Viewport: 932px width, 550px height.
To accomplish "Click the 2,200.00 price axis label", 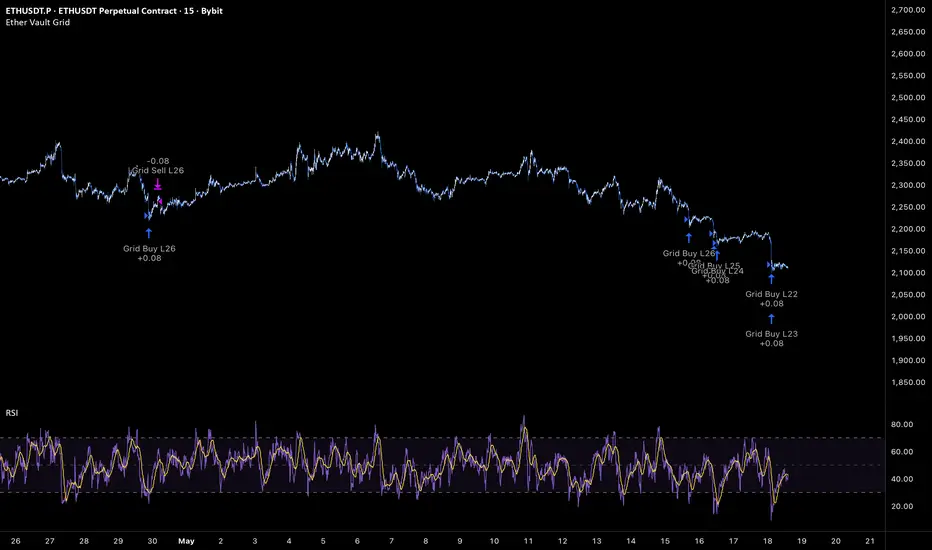I will pos(908,229).
